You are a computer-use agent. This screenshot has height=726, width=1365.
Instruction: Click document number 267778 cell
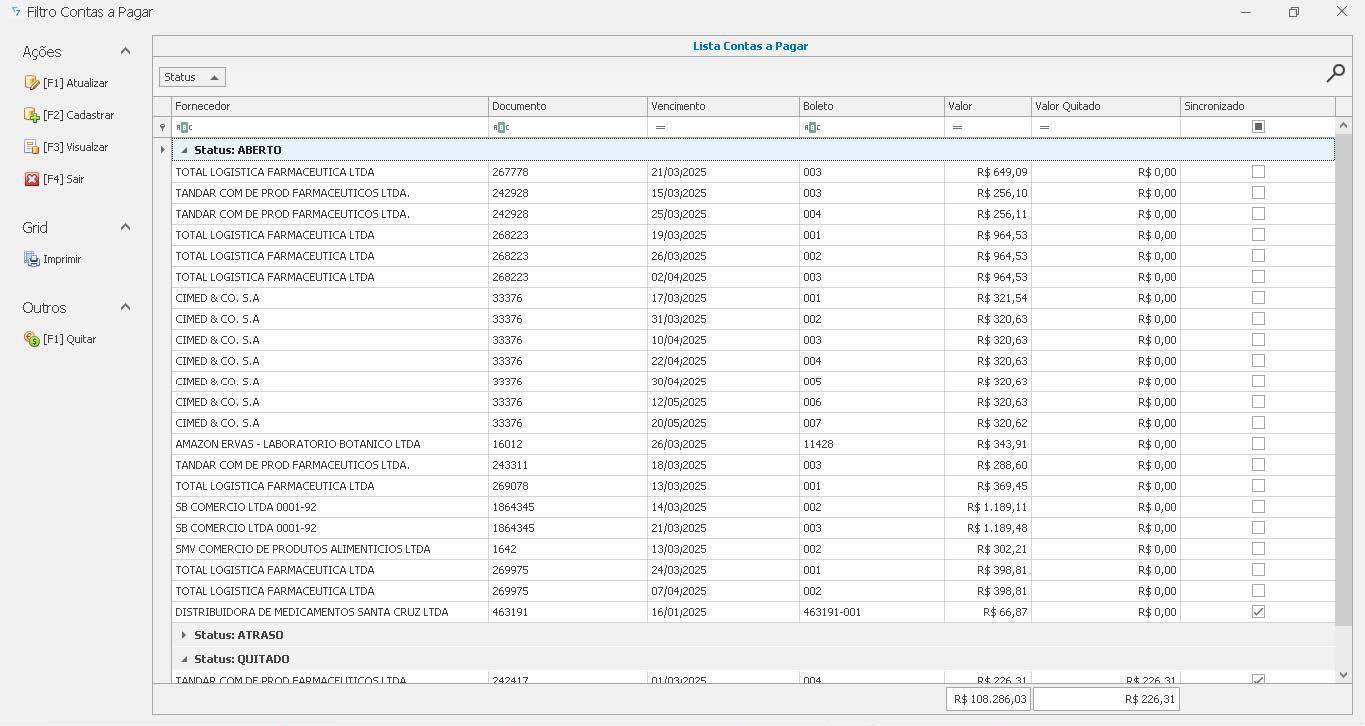click(568, 172)
